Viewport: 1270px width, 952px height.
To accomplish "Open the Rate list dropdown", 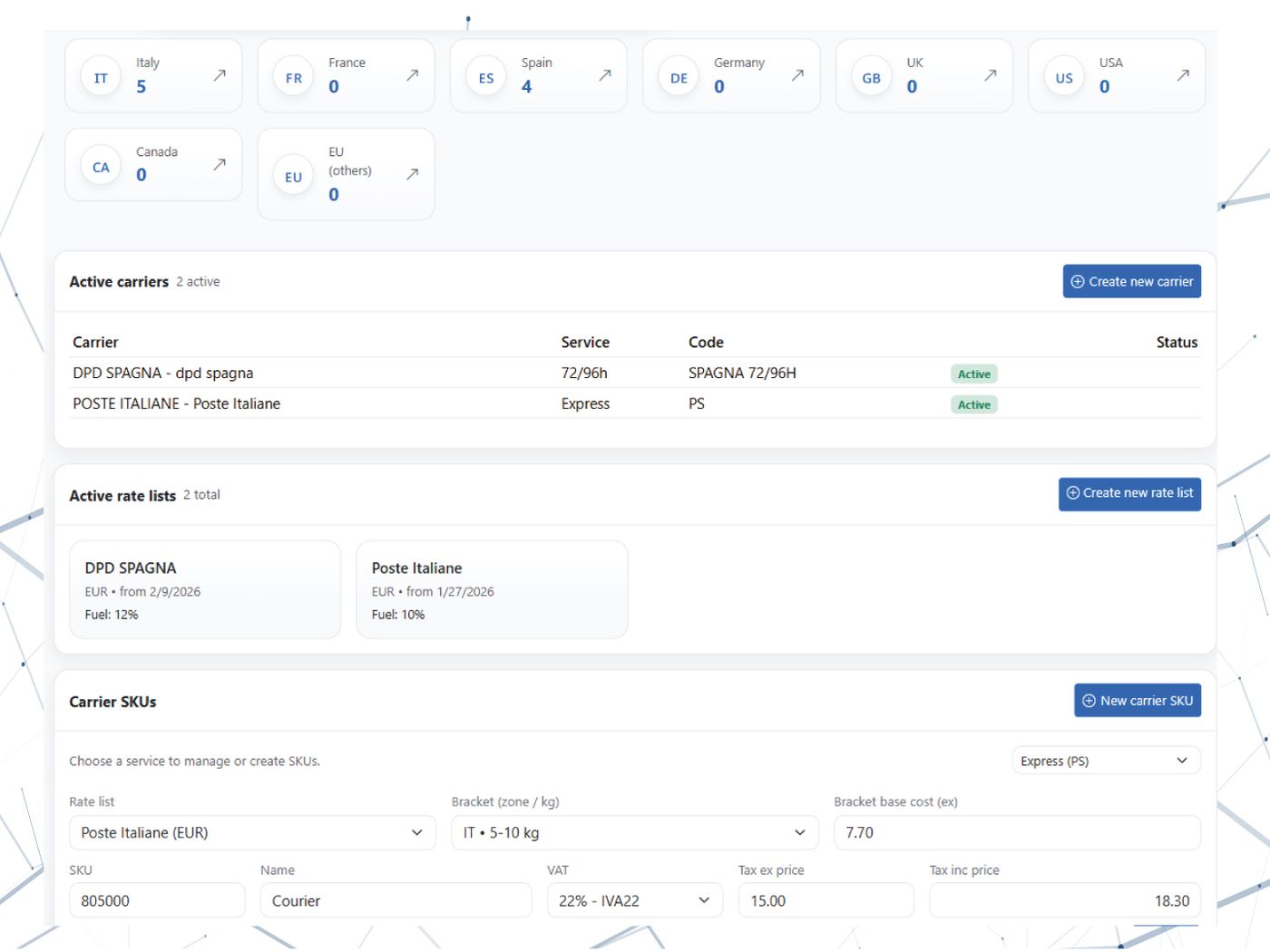I will [x=252, y=832].
